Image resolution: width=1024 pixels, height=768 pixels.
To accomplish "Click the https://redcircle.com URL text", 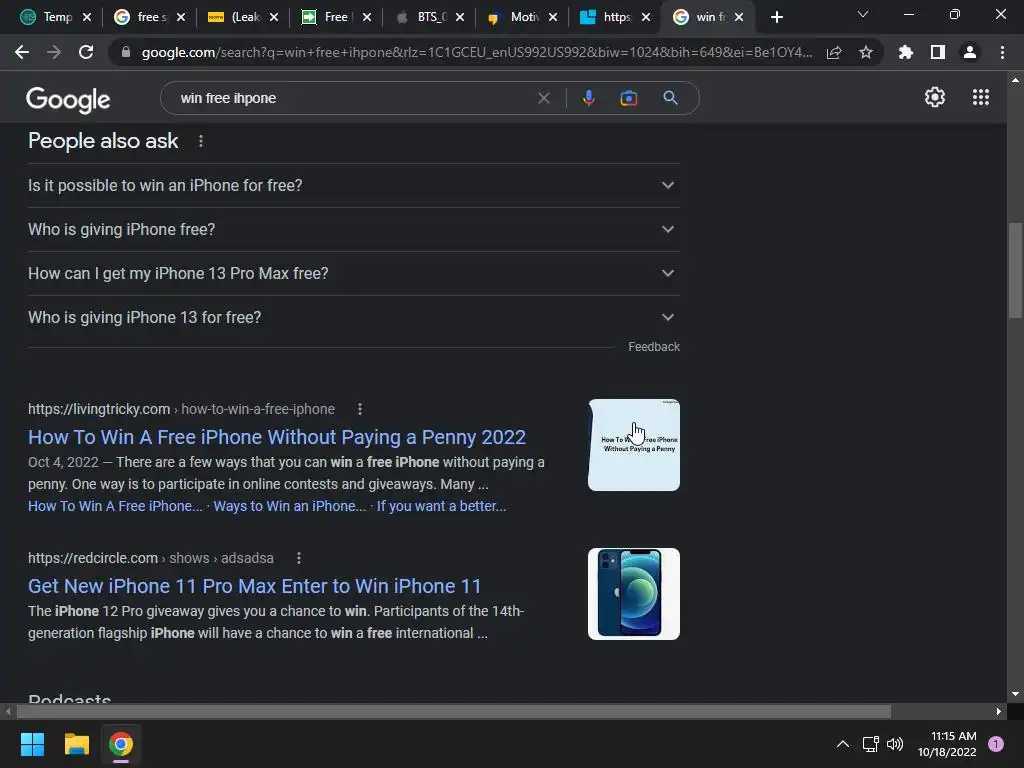I will [93, 558].
